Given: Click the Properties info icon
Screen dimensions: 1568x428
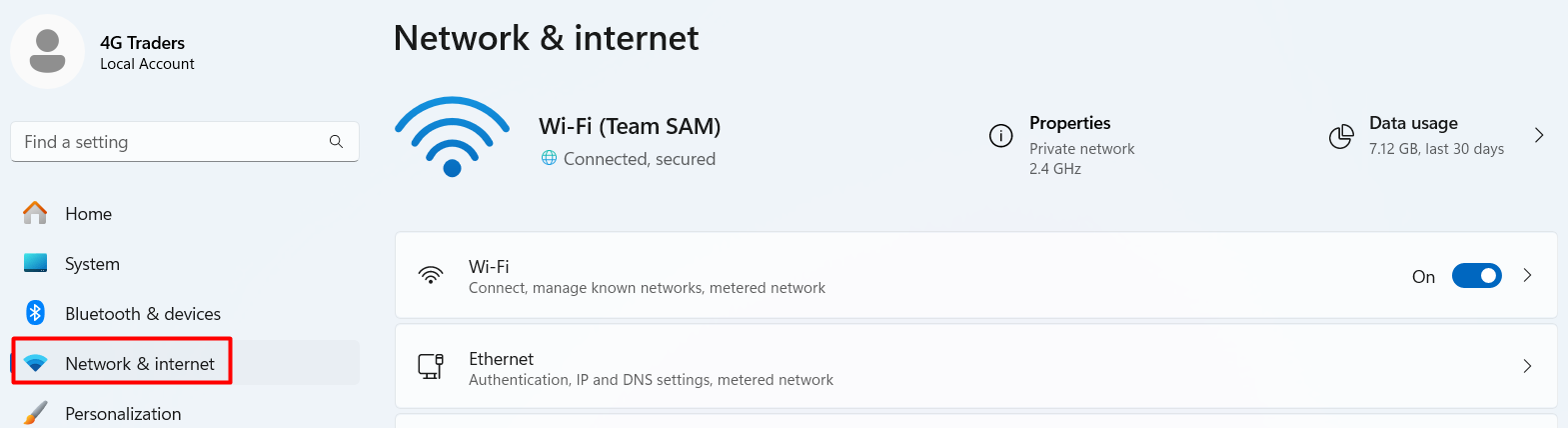Looking at the screenshot, I should (1000, 136).
